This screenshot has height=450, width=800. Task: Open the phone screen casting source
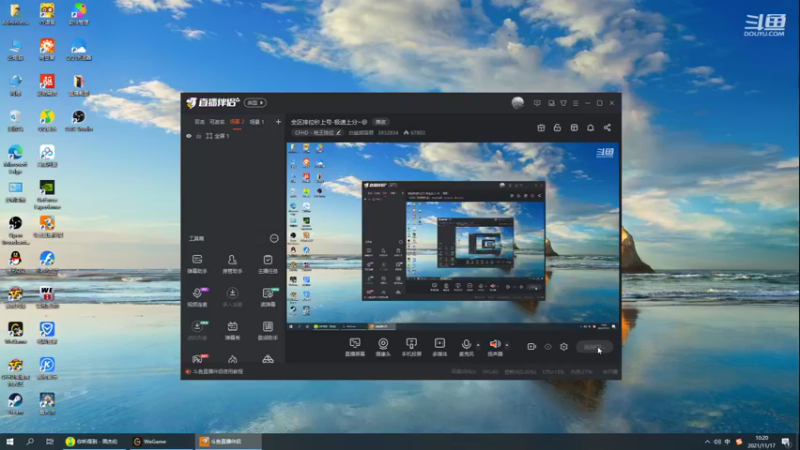point(411,347)
